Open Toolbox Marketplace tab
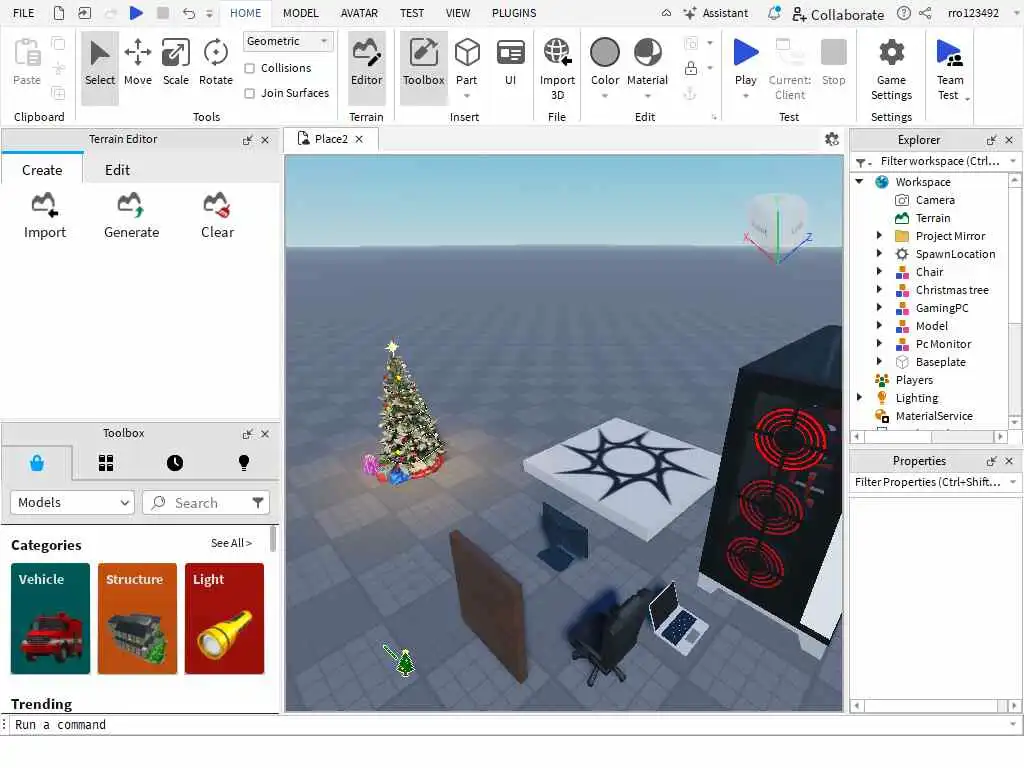Image resolution: width=1024 pixels, height=768 pixels. tap(37, 463)
